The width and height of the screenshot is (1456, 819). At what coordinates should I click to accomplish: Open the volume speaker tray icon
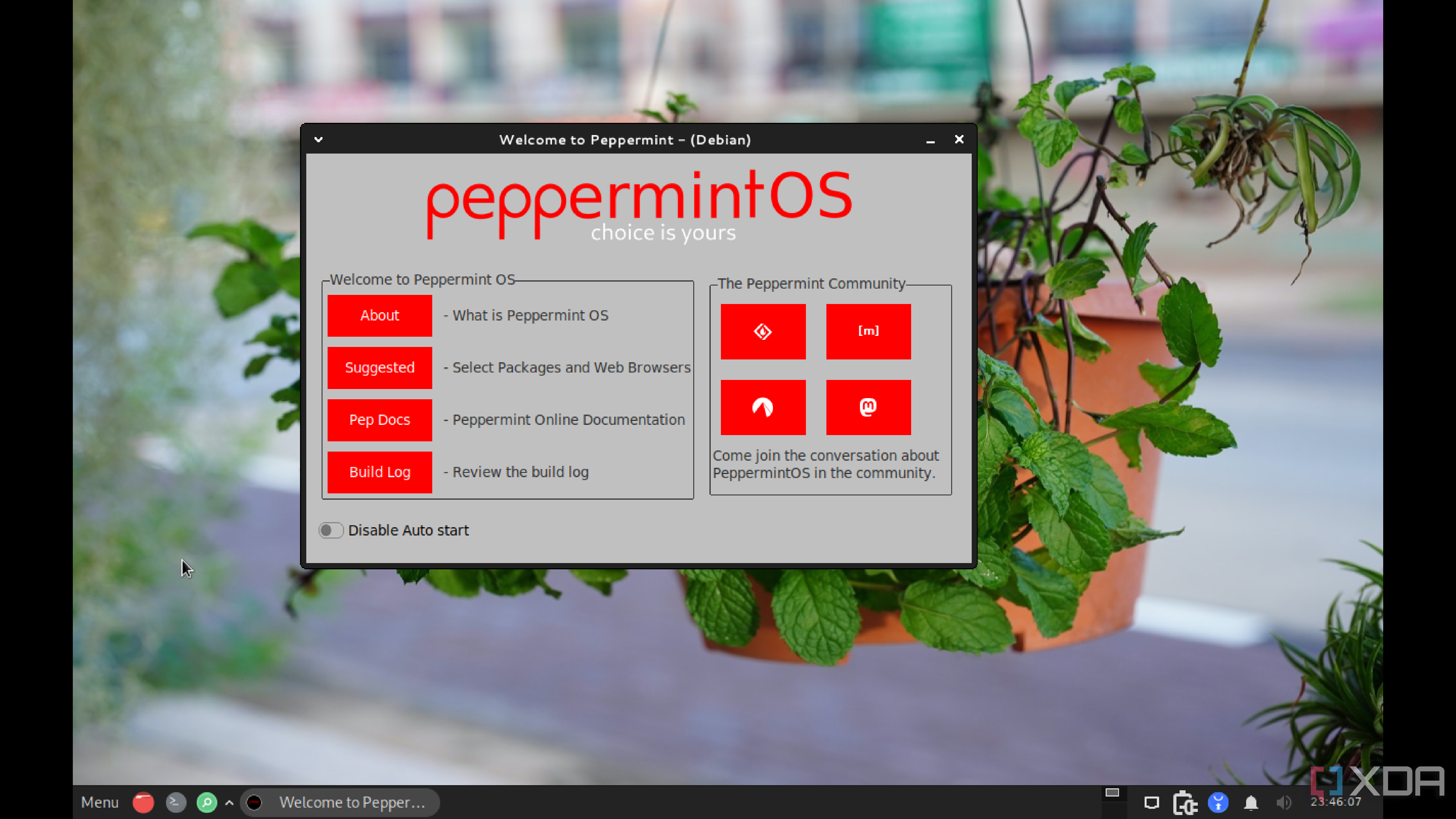coord(1284,803)
